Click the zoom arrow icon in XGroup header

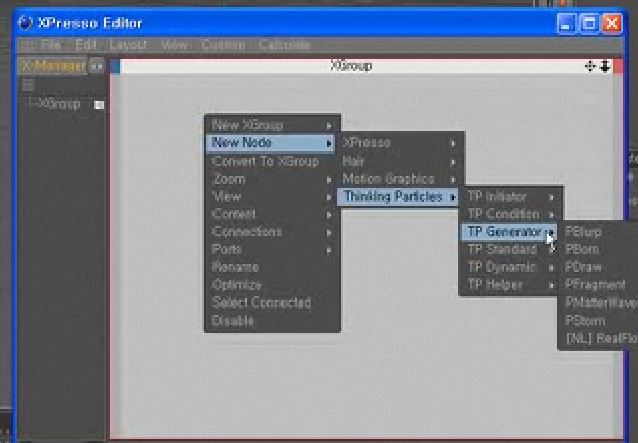605,66
